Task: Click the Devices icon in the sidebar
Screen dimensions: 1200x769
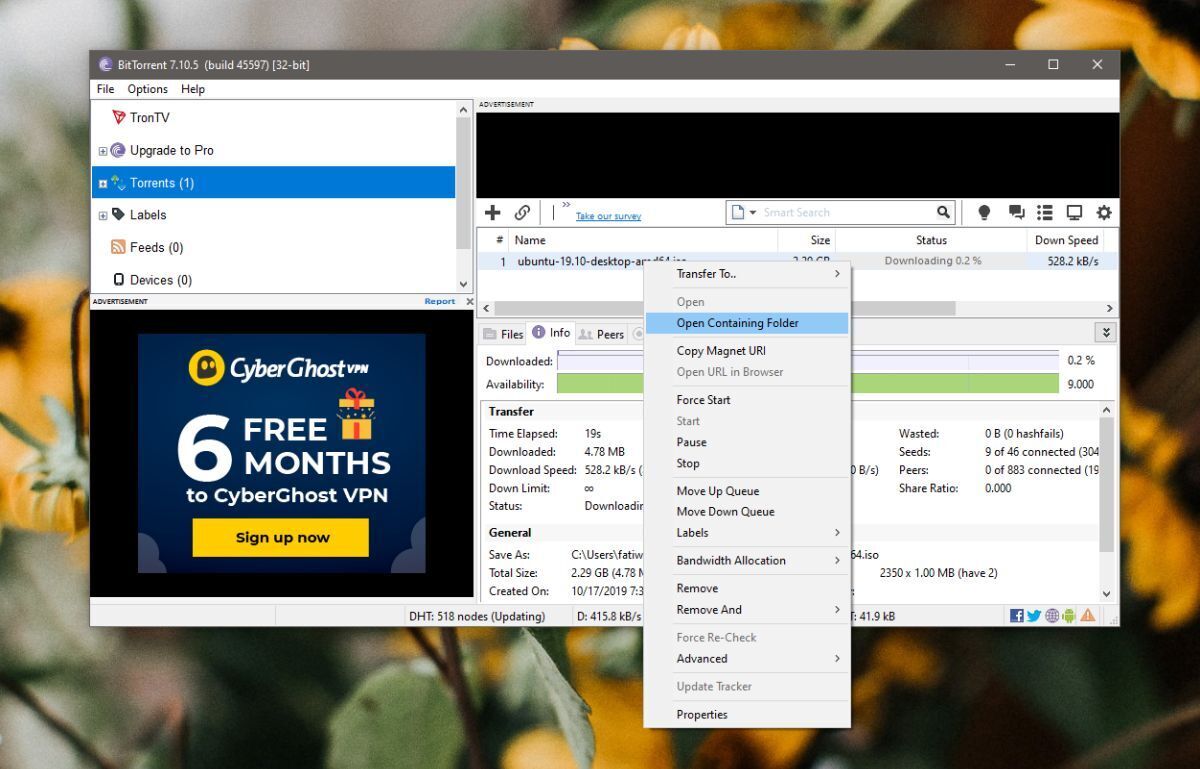Action: point(119,280)
